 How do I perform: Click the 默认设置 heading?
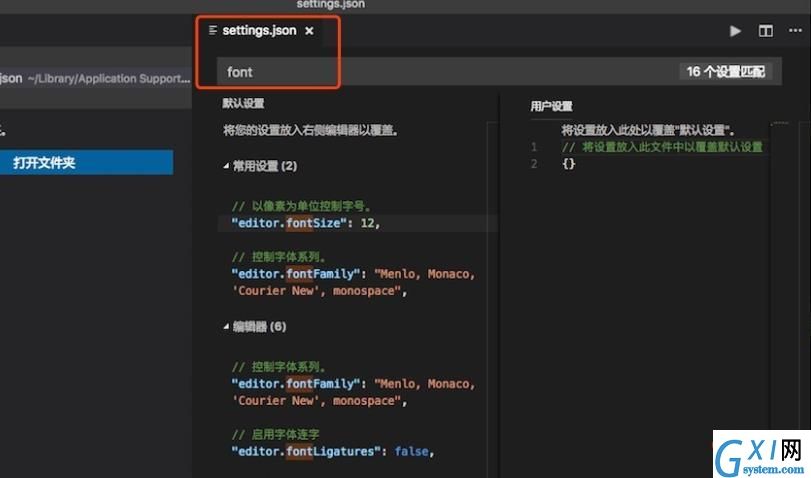point(244,103)
